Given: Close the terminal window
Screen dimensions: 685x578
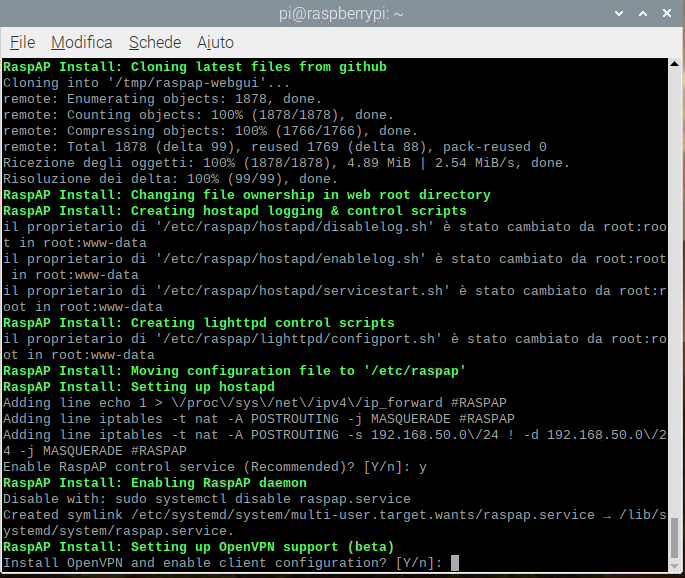Looking at the screenshot, I should [667, 14].
